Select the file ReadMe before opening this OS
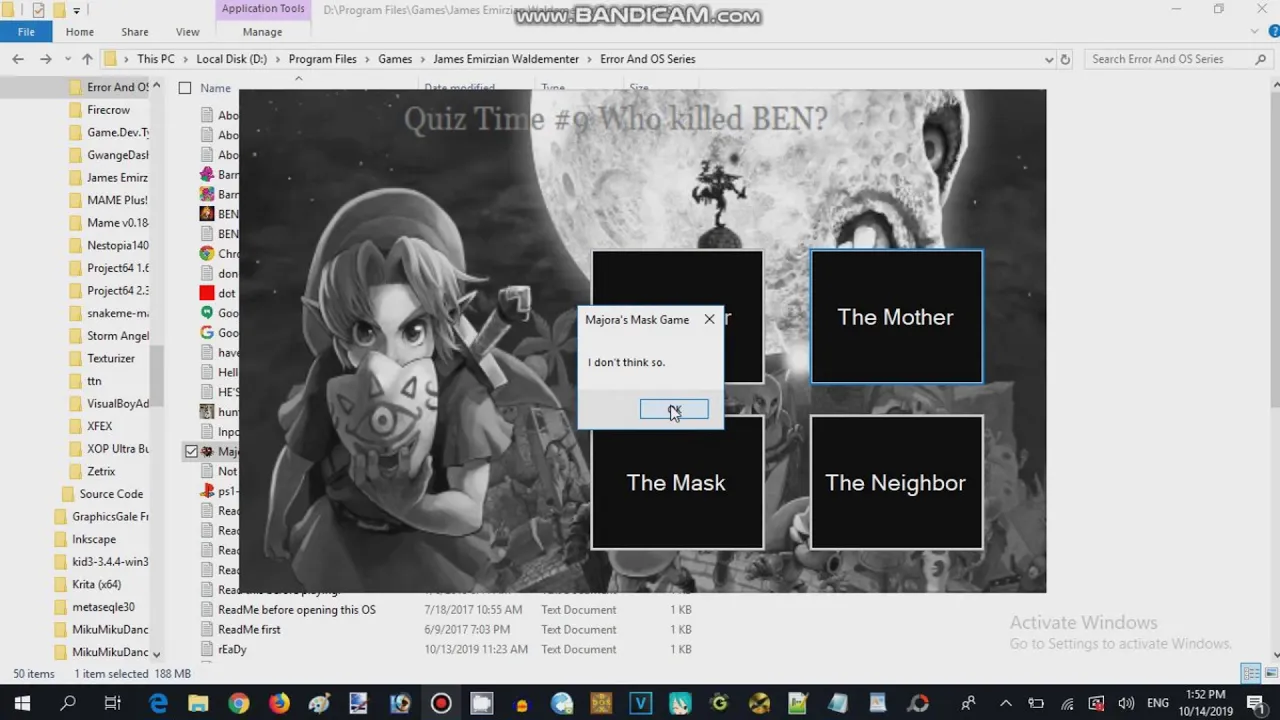Screen dimensions: 1280x720 point(297,610)
